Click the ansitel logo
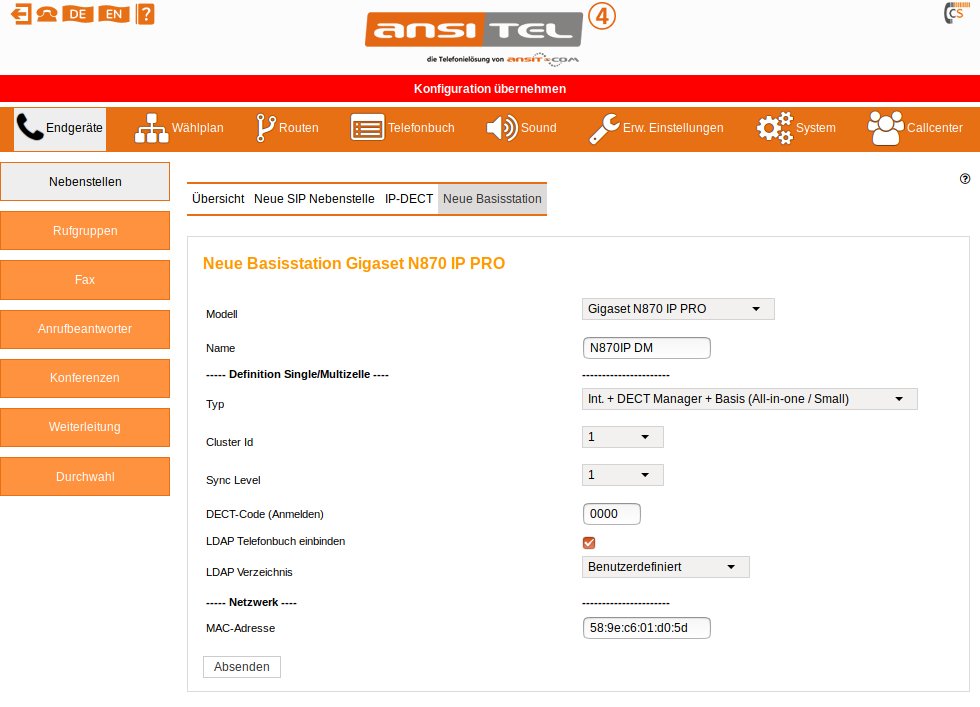Screen dimensions: 980x707 pos(475,31)
